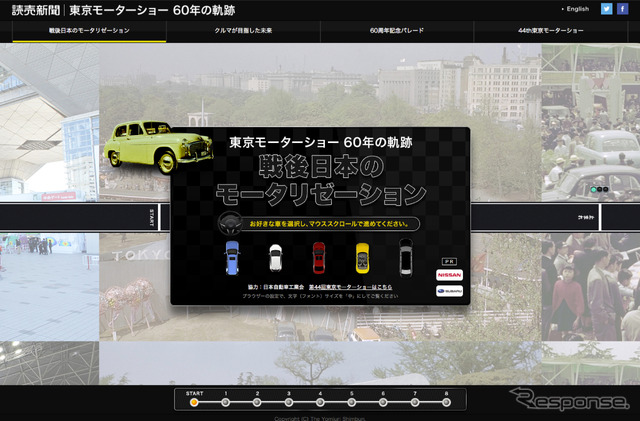Screen dimensions: 640x421
Task: Switch language to English
Action: tap(578, 9)
